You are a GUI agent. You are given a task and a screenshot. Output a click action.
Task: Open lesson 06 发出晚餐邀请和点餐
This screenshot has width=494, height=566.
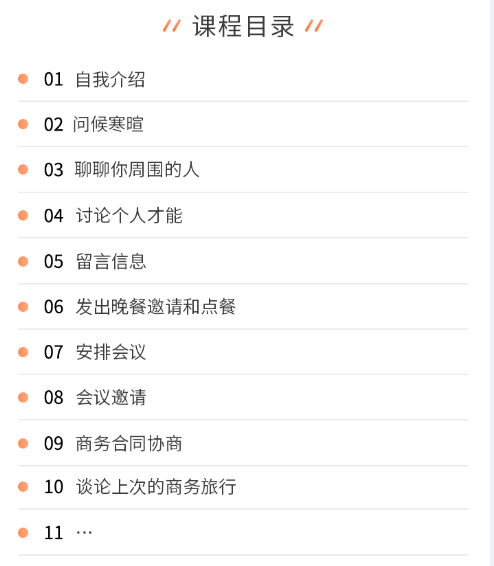point(243,307)
